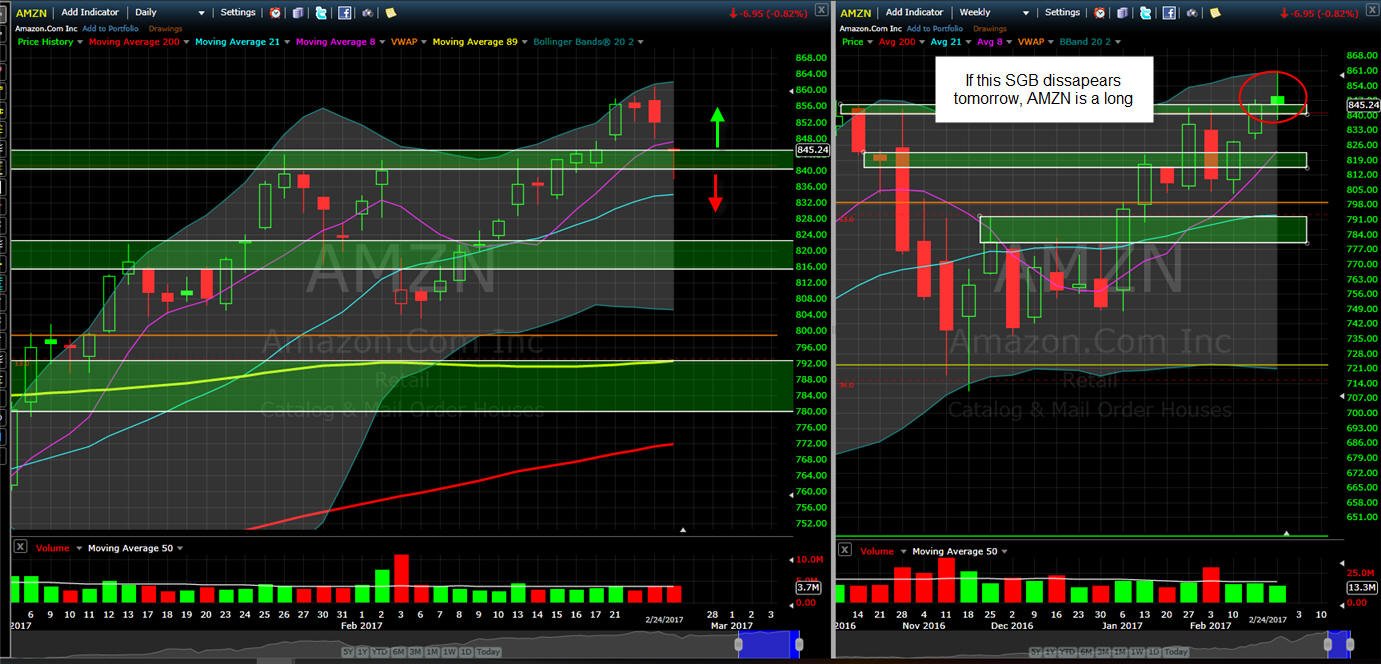Click the Drawings link on the Weekly chart

[x=990, y=29]
